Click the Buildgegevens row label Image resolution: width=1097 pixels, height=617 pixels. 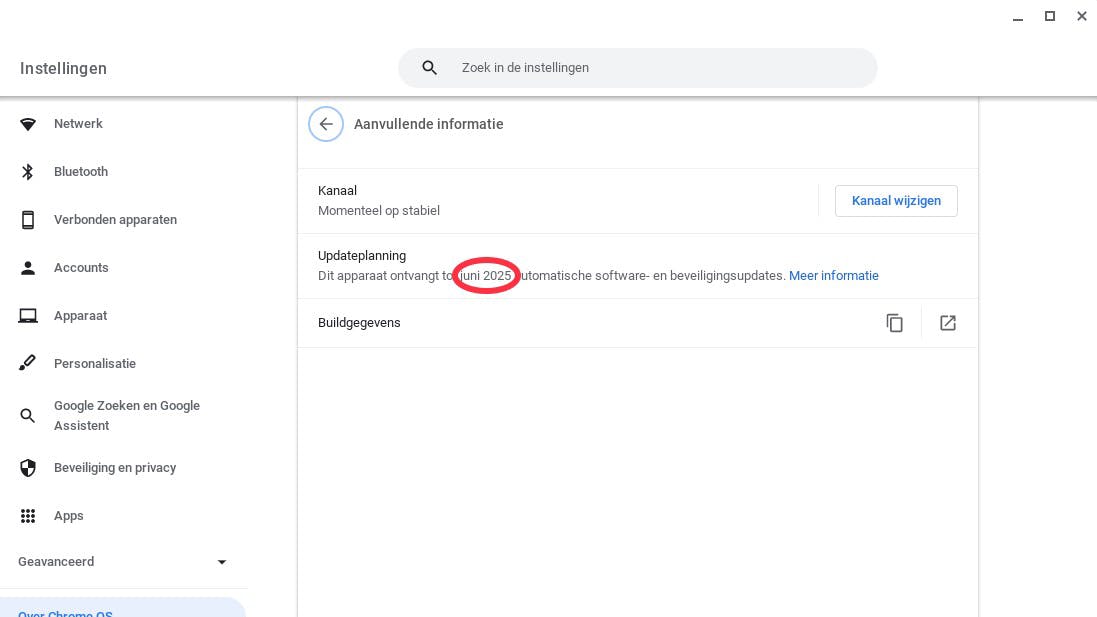pyautogui.click(x=359, y=323)
